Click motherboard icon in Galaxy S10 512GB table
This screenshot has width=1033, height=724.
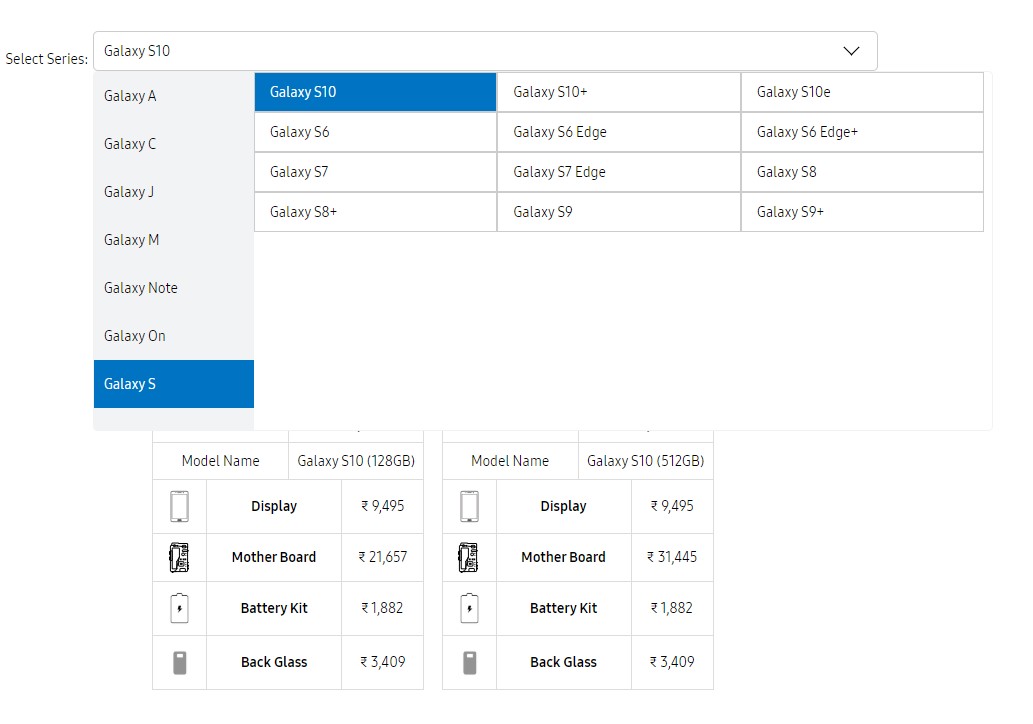469,557
